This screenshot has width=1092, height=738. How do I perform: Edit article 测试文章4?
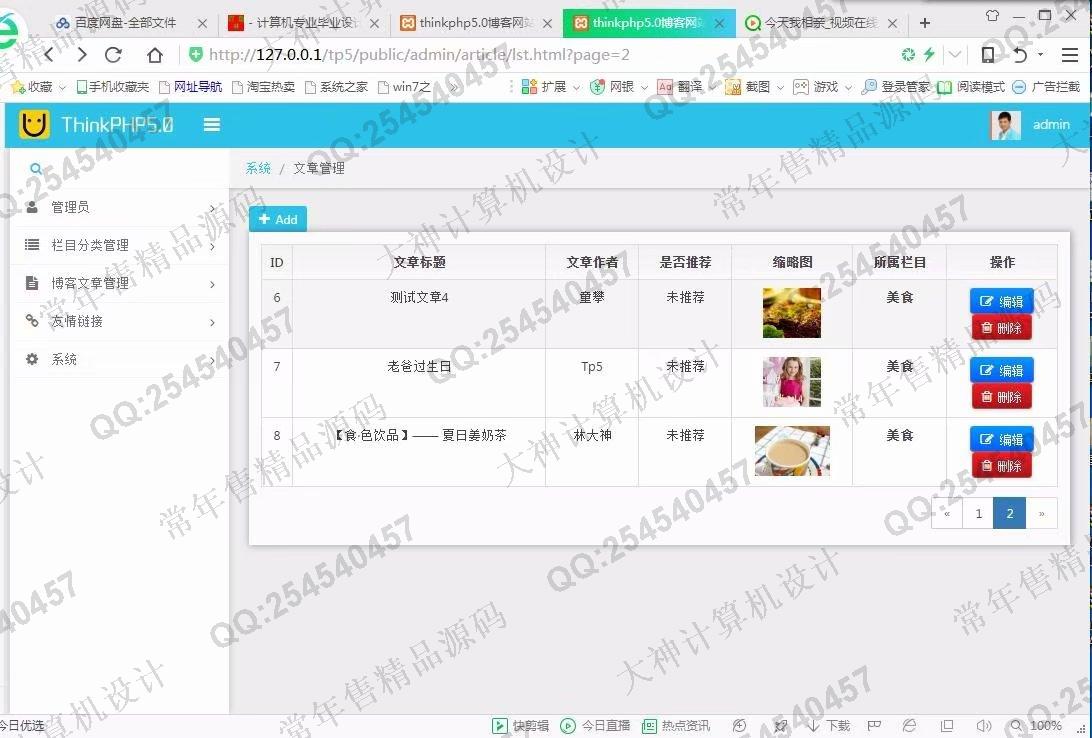[1001, 301]
